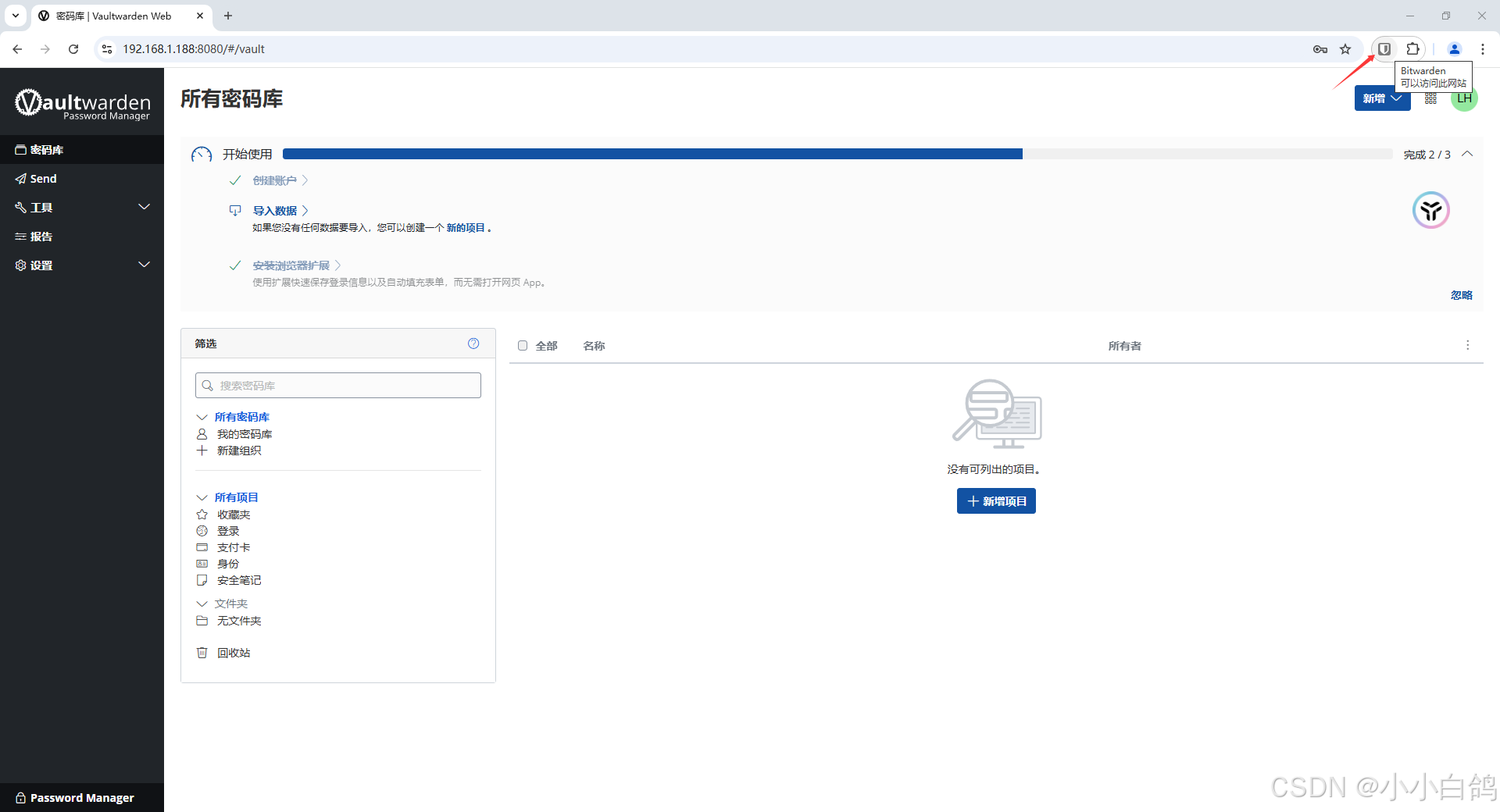Click the bookmark star icon in address bar

tap(1345, 49)
